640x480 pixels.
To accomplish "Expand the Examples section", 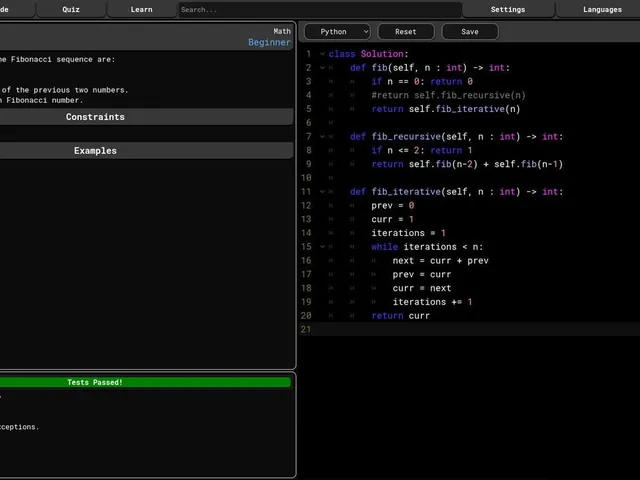I will click(145, 151).
